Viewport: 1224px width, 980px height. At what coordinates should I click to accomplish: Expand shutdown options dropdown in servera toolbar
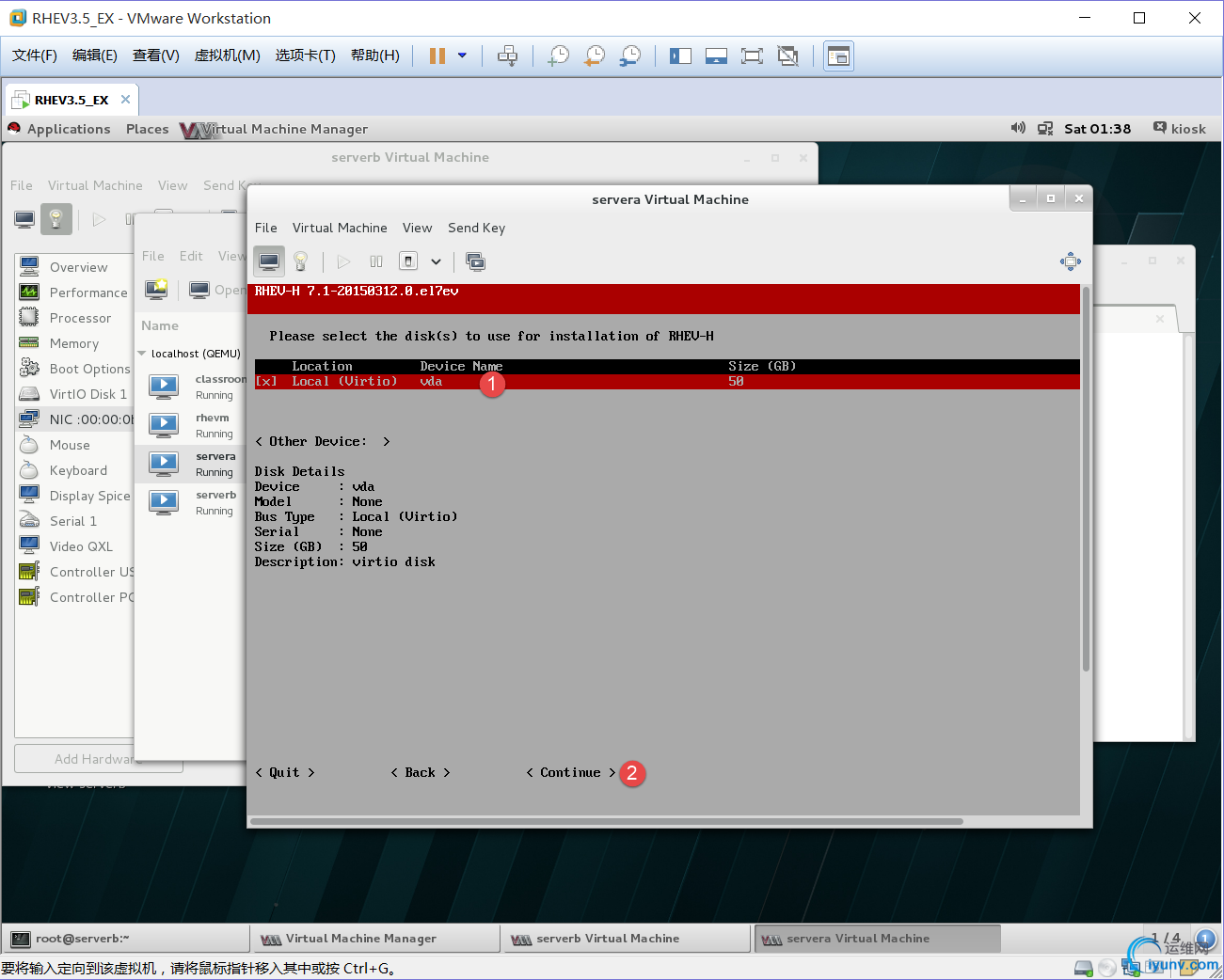[436, 261]
